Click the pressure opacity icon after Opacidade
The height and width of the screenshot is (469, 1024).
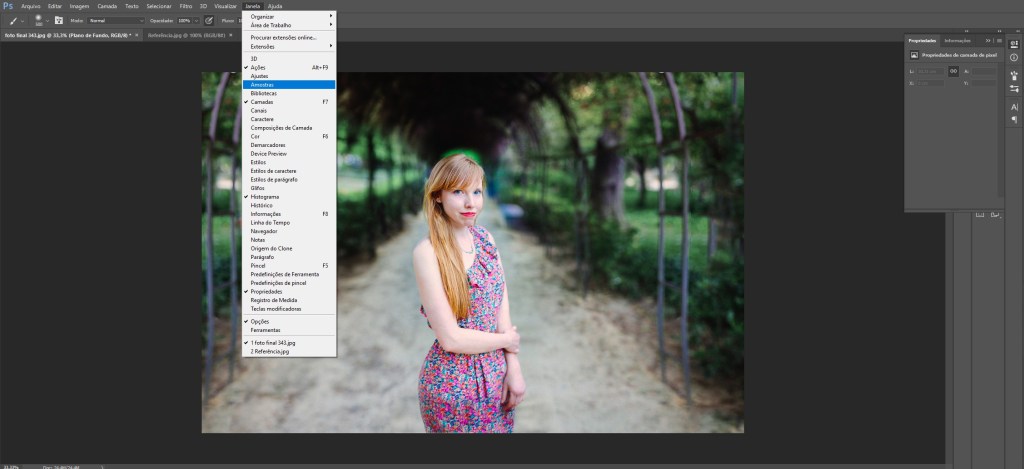(209, 20)
